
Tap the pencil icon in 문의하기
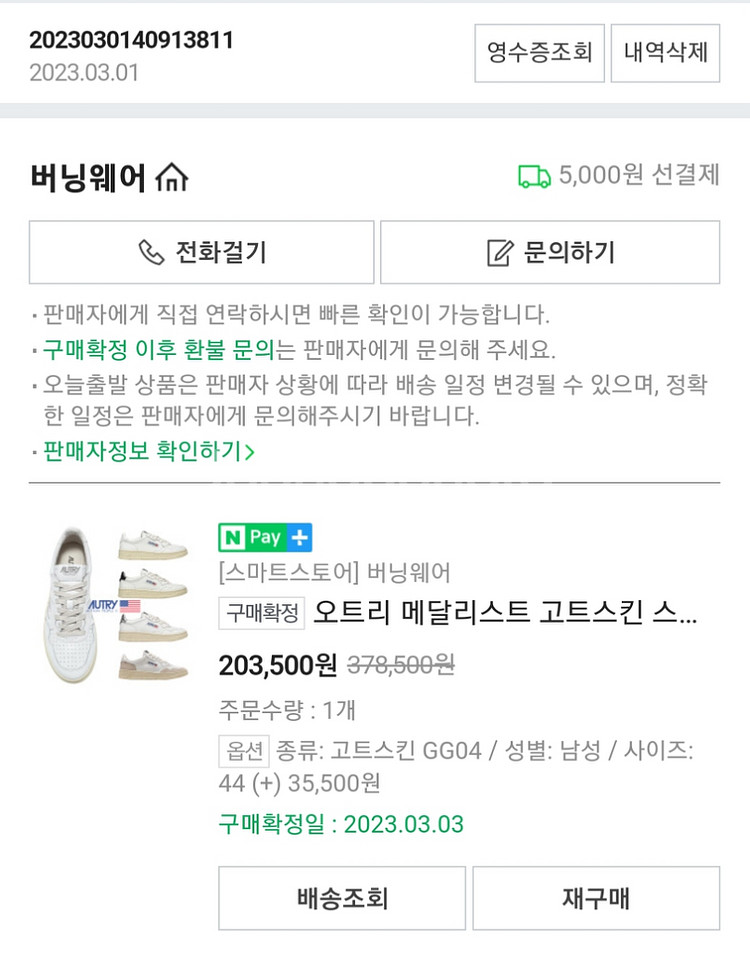tap(499, 253)
